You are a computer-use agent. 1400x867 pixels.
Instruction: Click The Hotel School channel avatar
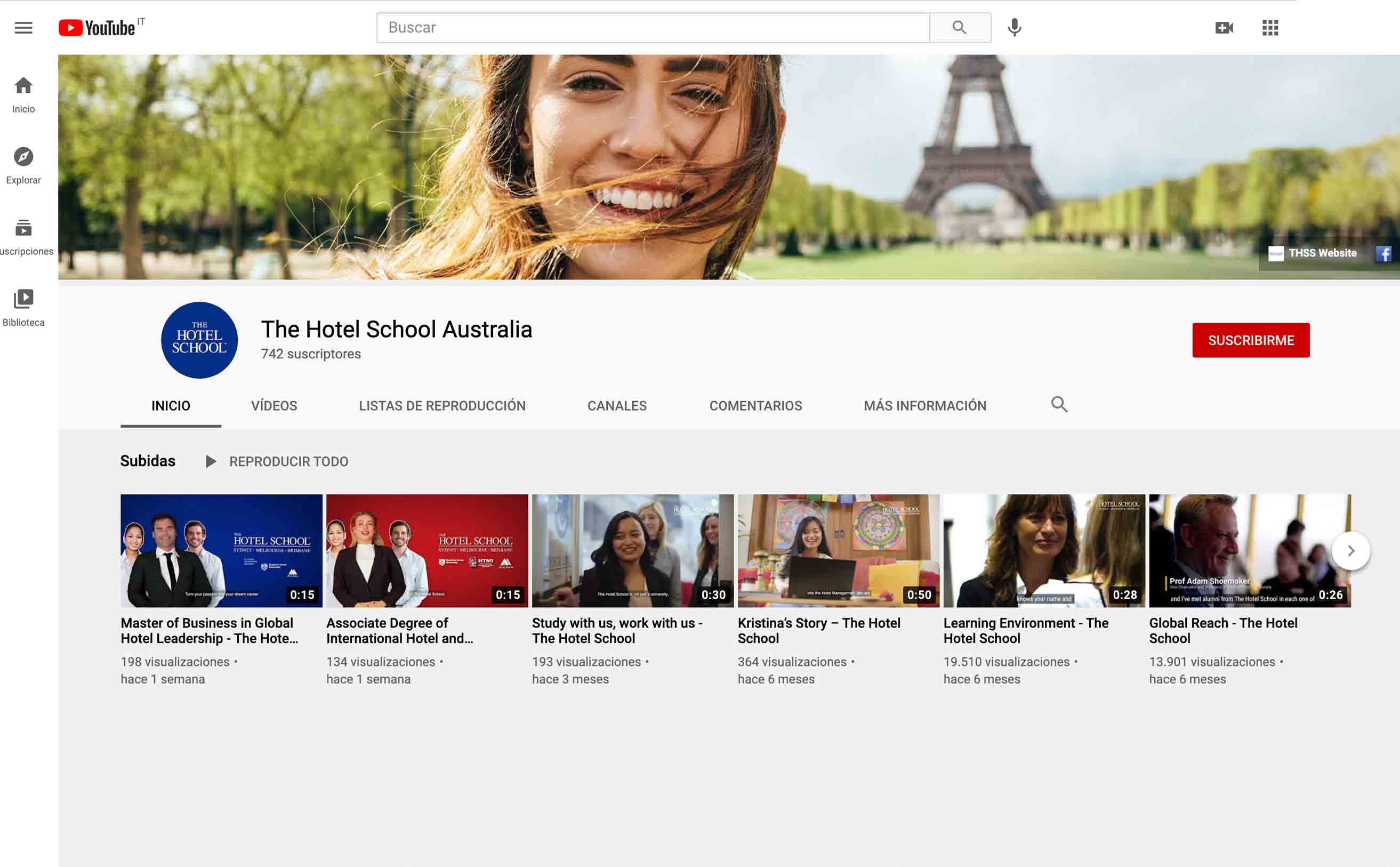click(199, 340)
